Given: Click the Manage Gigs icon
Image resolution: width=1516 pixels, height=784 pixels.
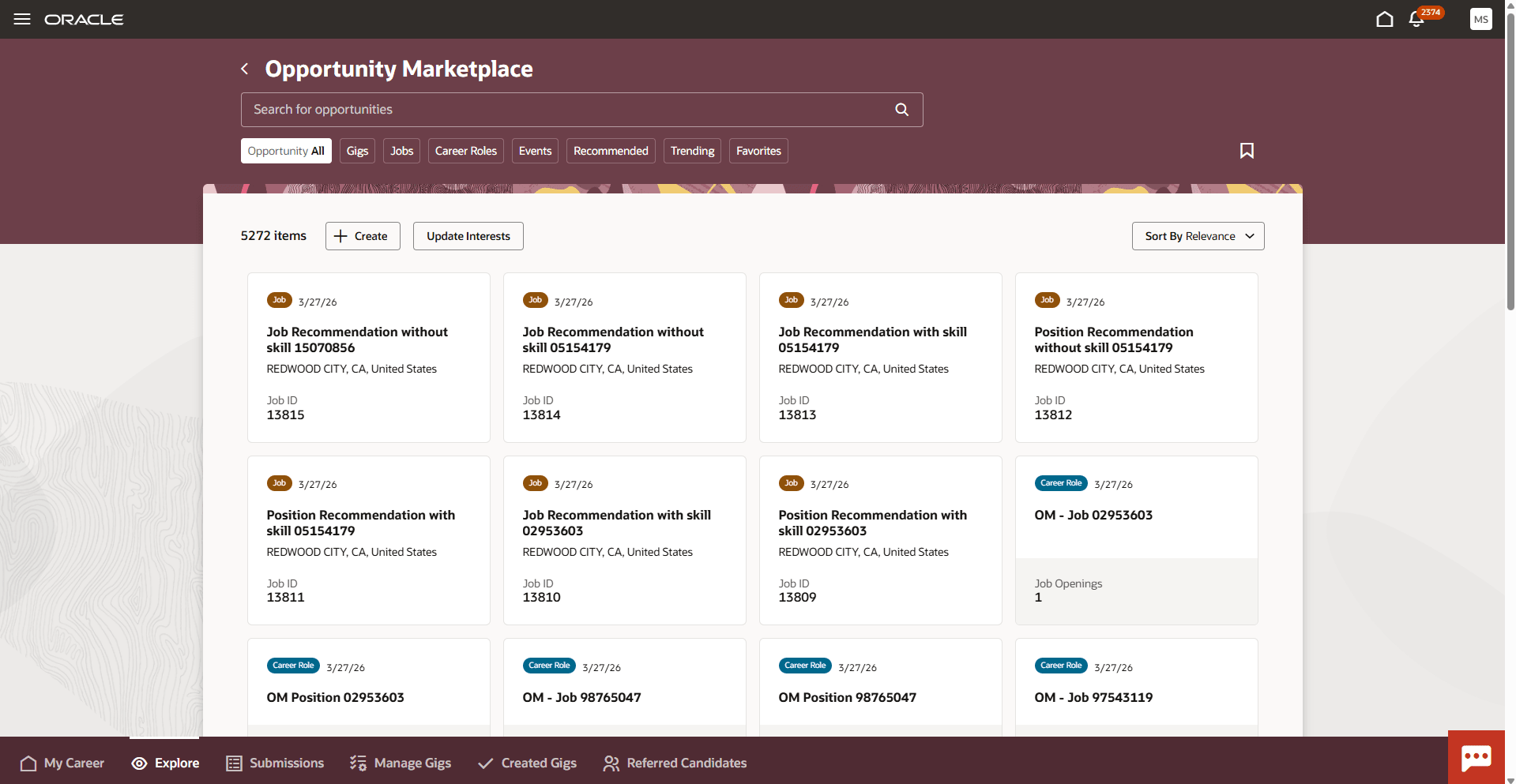Looking at the screenshot, I should [x=358, y=763].
